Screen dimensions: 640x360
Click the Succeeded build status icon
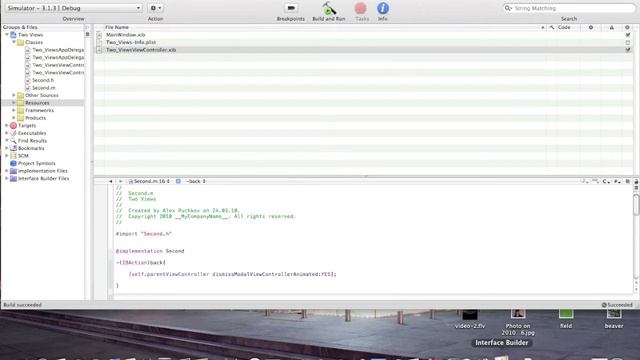pos(604,305)
